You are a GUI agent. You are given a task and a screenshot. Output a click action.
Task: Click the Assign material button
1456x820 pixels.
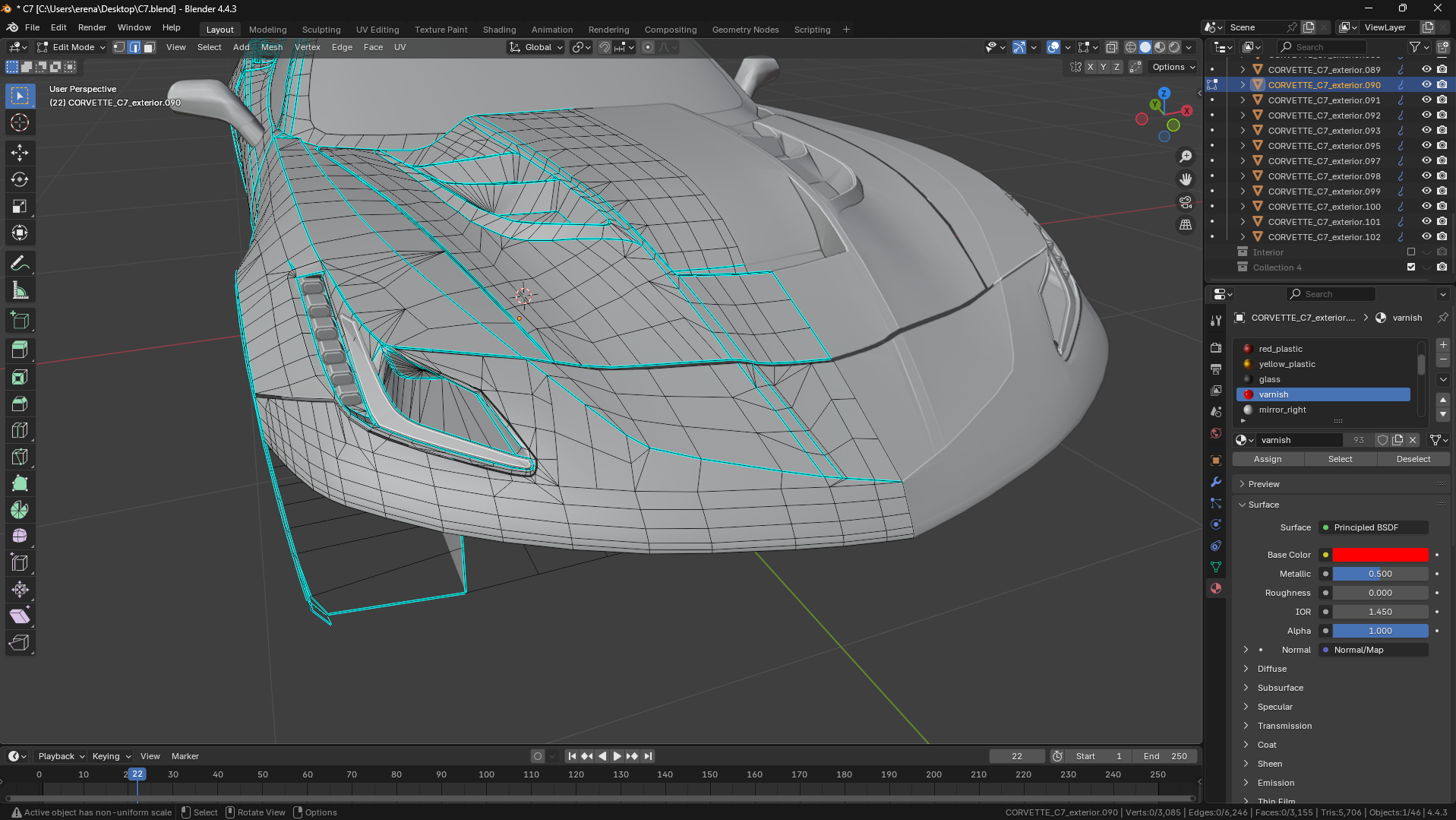(1267, 459)
